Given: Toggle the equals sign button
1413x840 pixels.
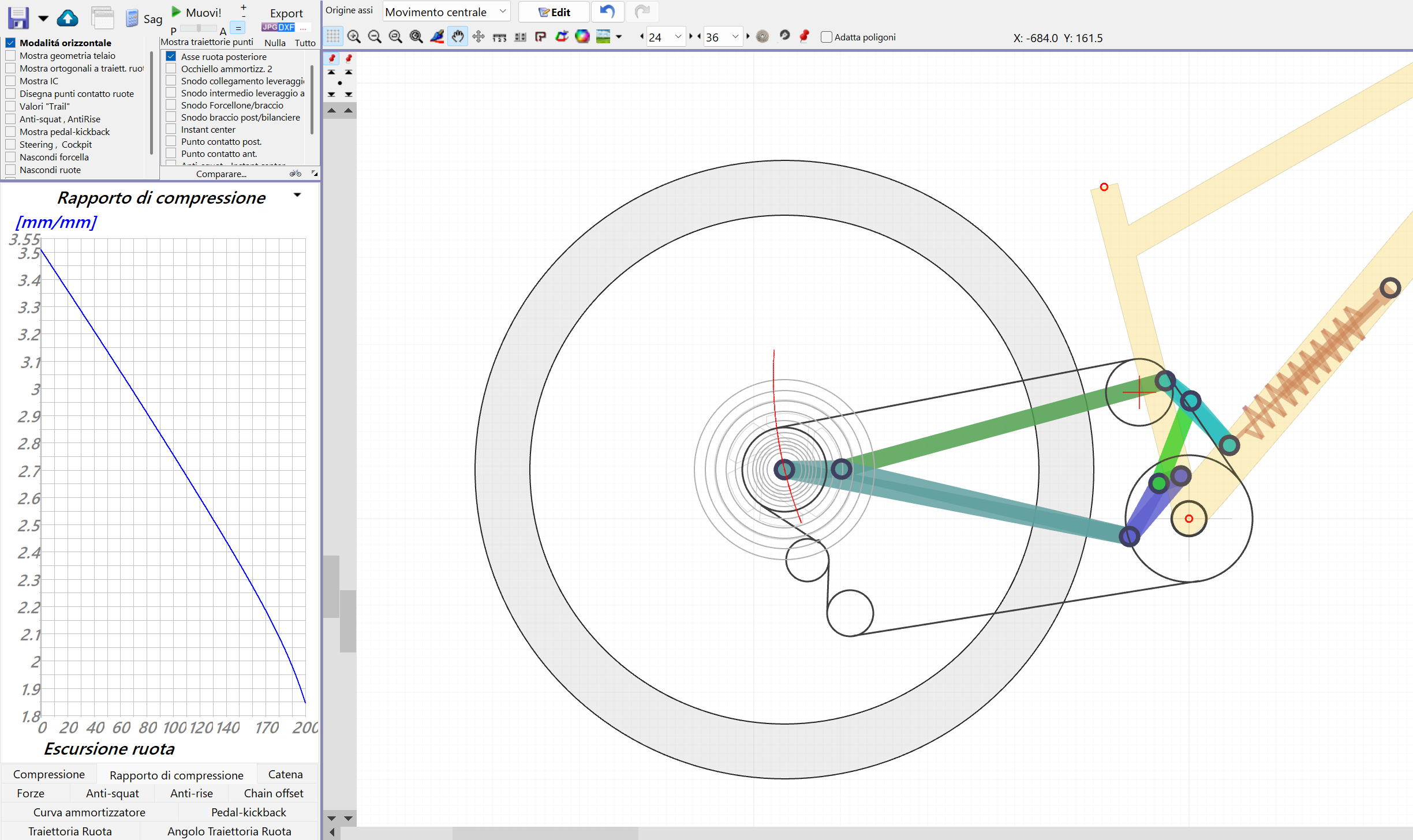Looking at the screenshot, I should tap(238, 28).
